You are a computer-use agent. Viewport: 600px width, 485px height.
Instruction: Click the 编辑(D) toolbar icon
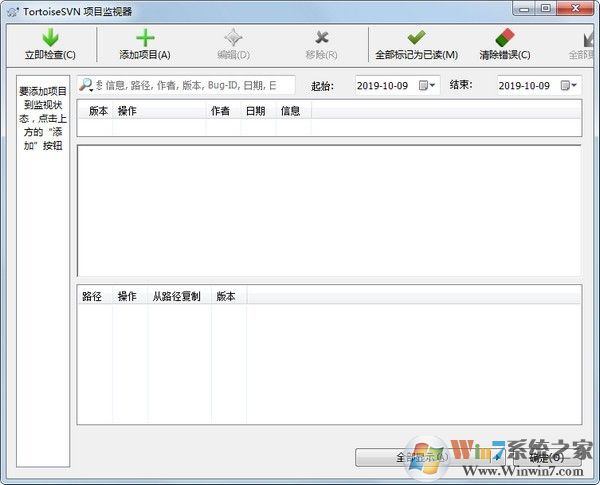233,38
